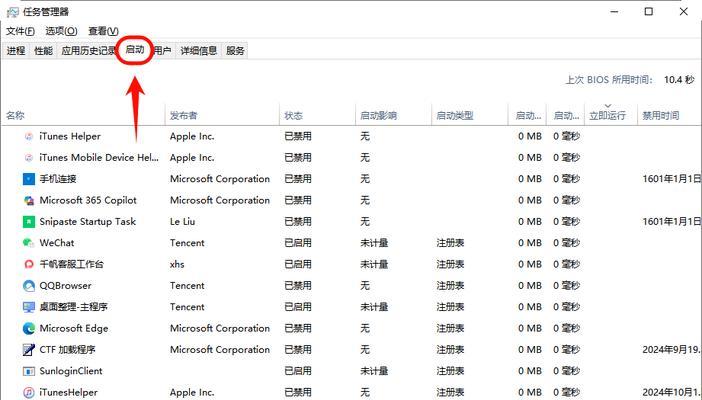
Task: Click the xhs publisher cell
Action: [177, 264]
